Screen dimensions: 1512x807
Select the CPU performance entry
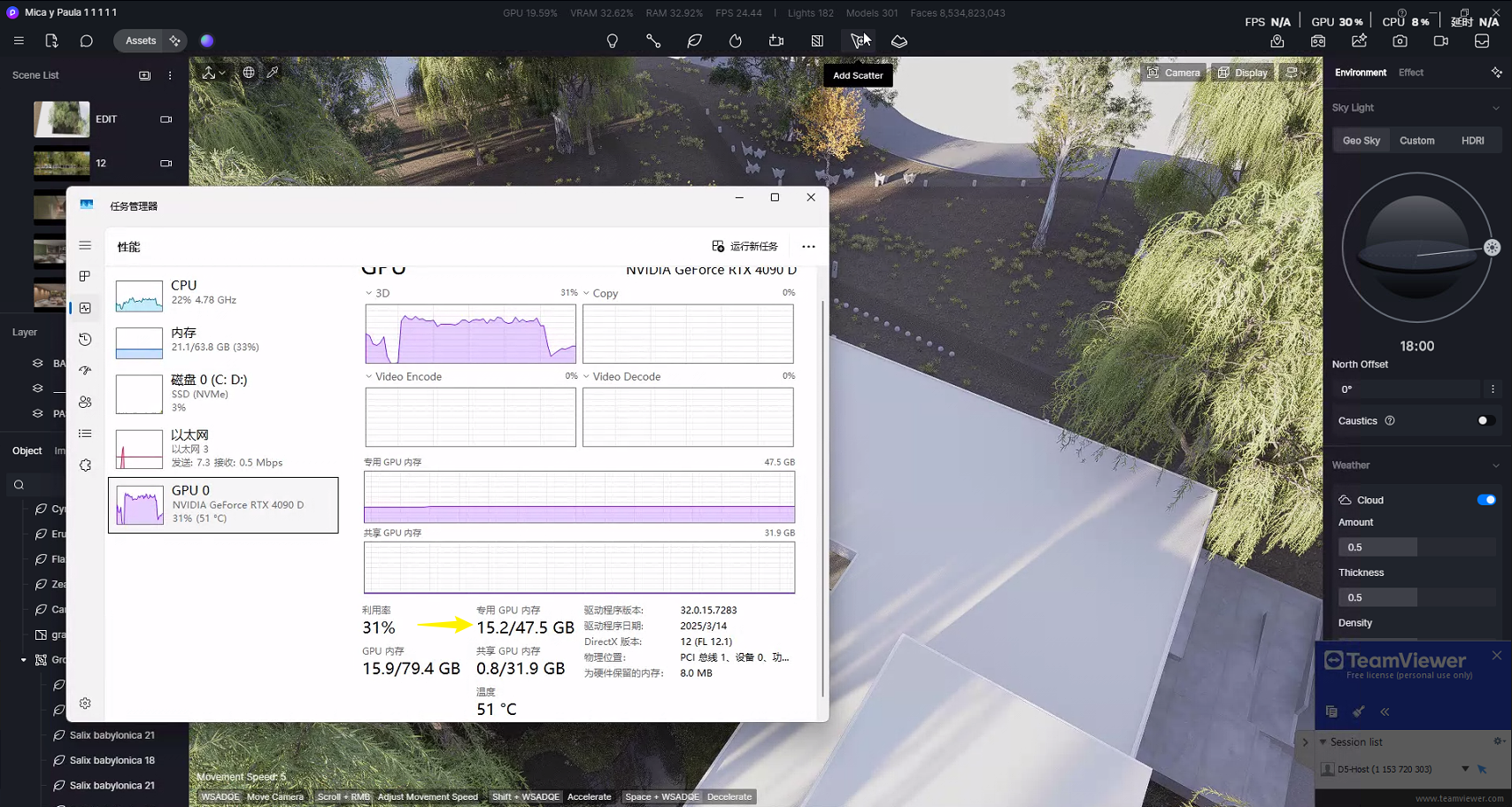(223, 295)
